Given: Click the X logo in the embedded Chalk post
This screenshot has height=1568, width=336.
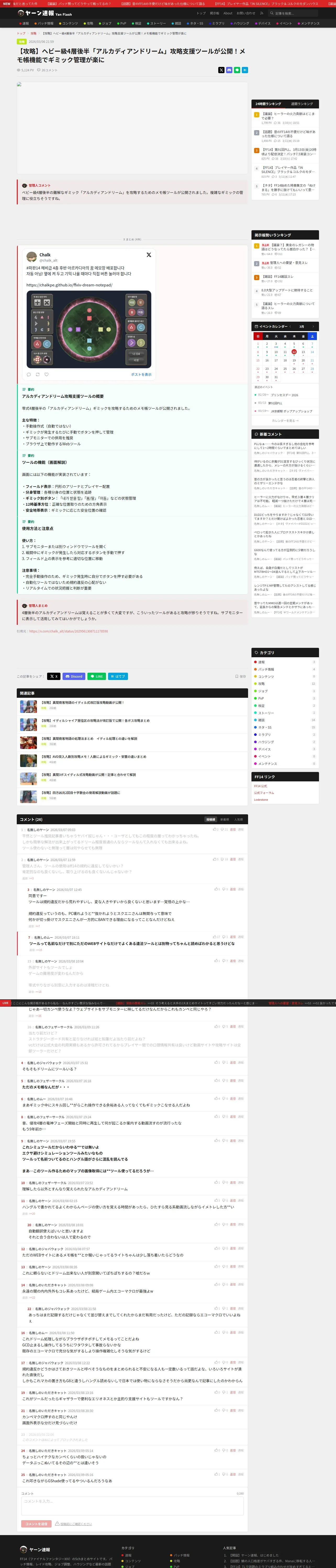Looking at the screenshot, I should tap(149, 255).
